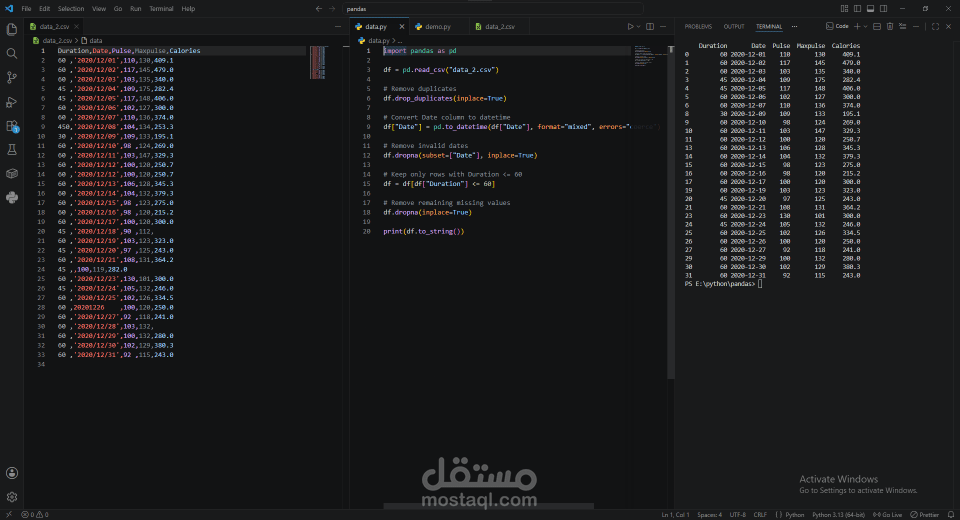Close the terminal panel

[948, 26]
